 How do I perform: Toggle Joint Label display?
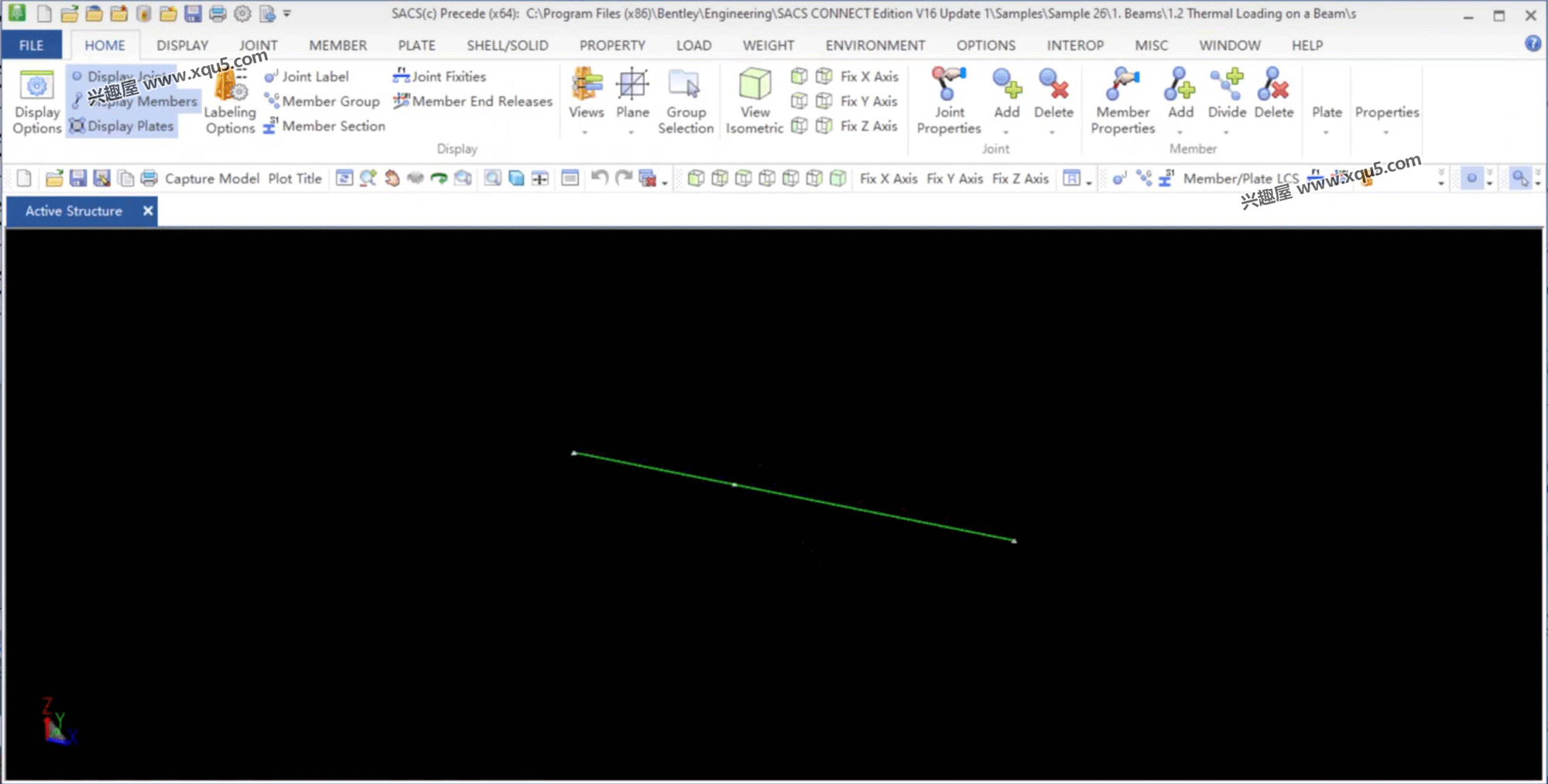307,76
